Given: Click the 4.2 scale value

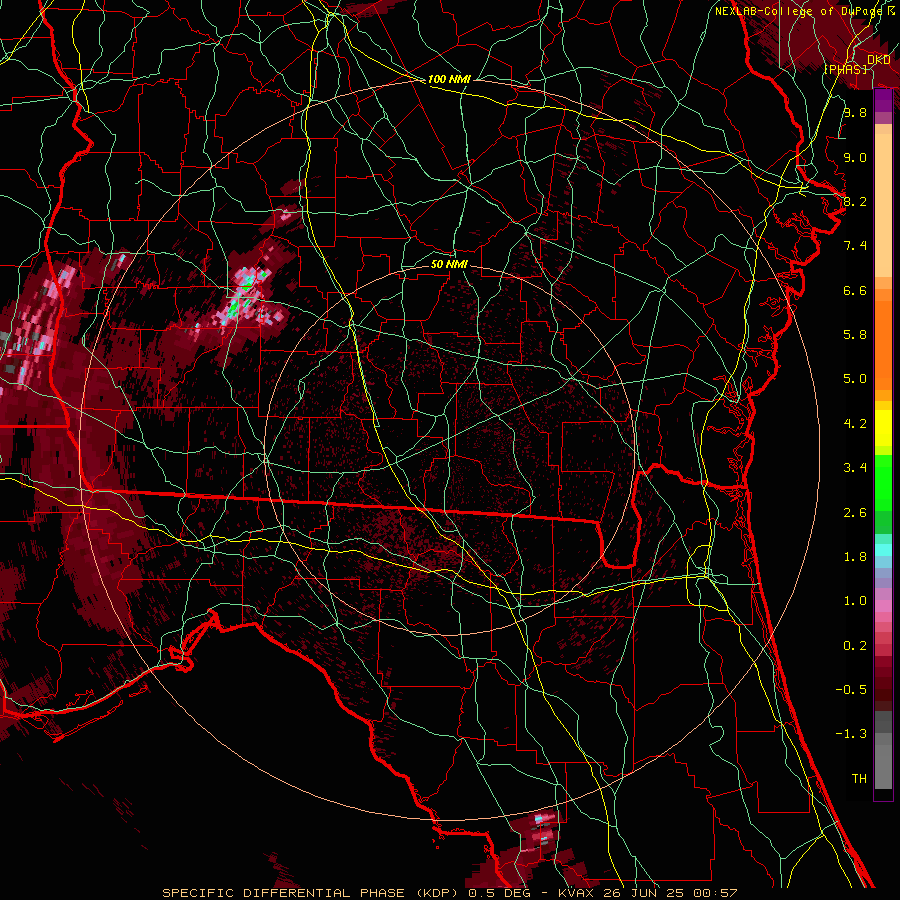Looking at the screenshot, I should [855, 424].
